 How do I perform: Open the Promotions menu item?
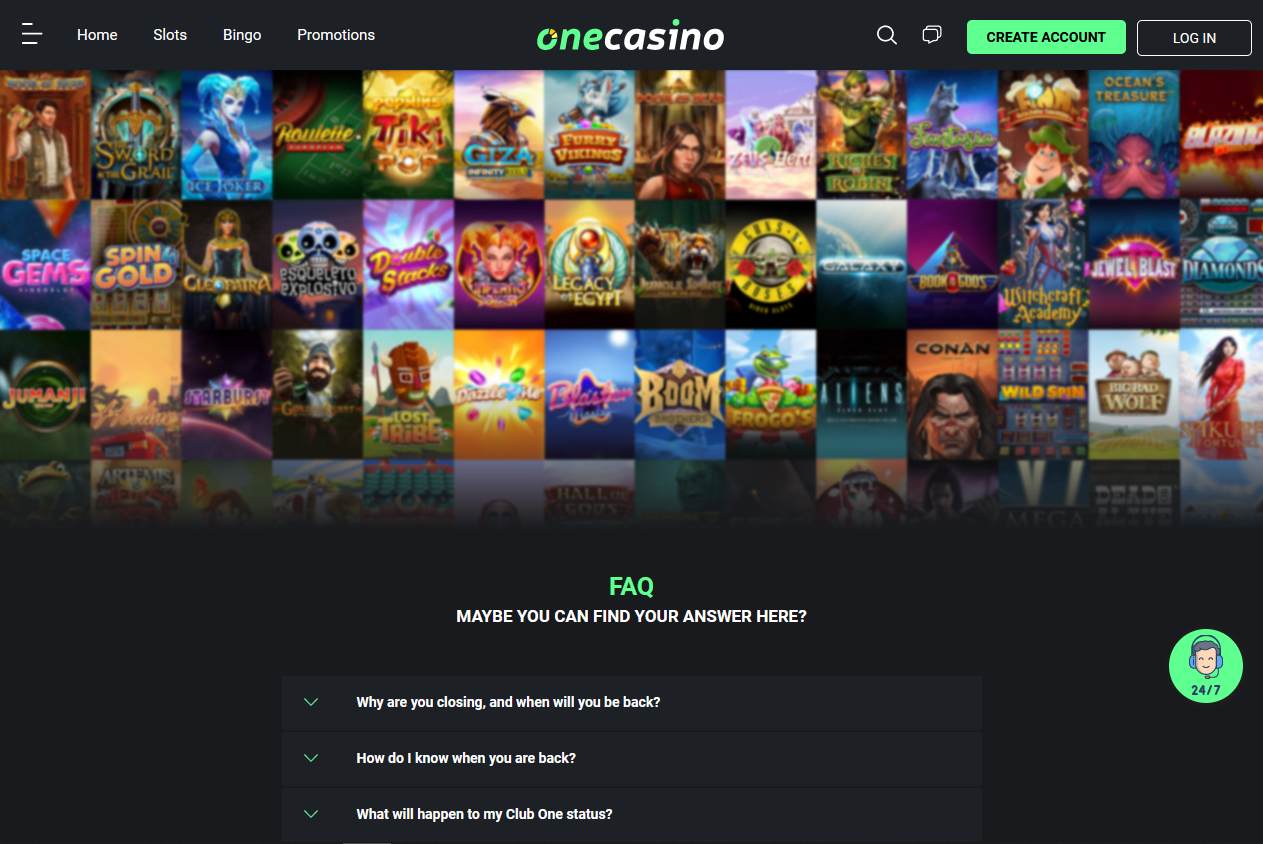336,35
